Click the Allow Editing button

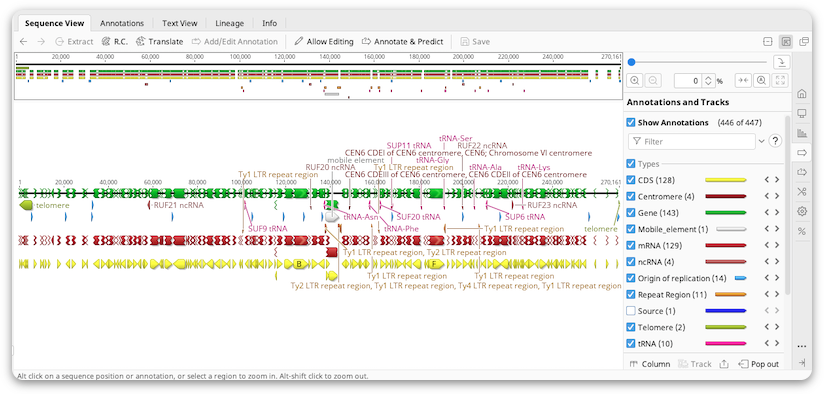(324, 42)
